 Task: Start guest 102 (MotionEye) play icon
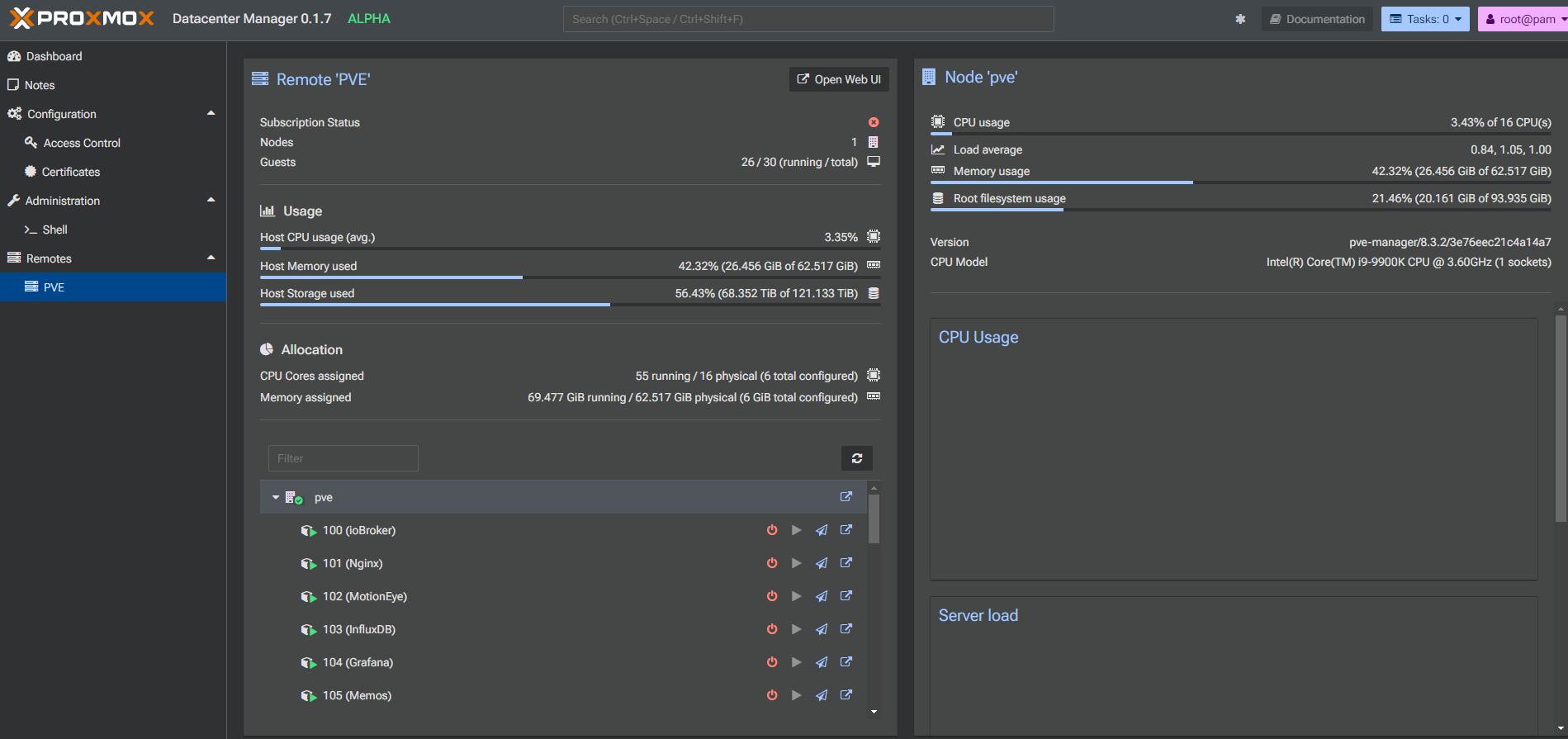(x=797, y=596)
